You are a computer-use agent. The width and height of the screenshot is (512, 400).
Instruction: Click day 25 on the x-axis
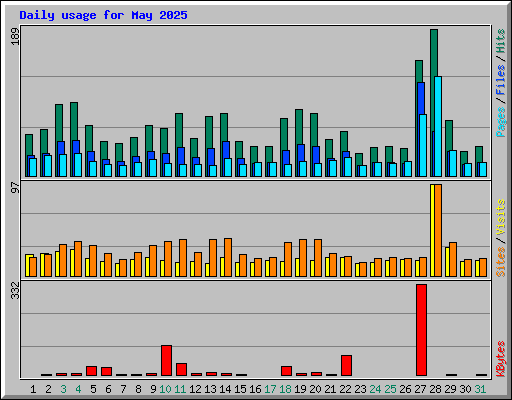coord(390,389)
